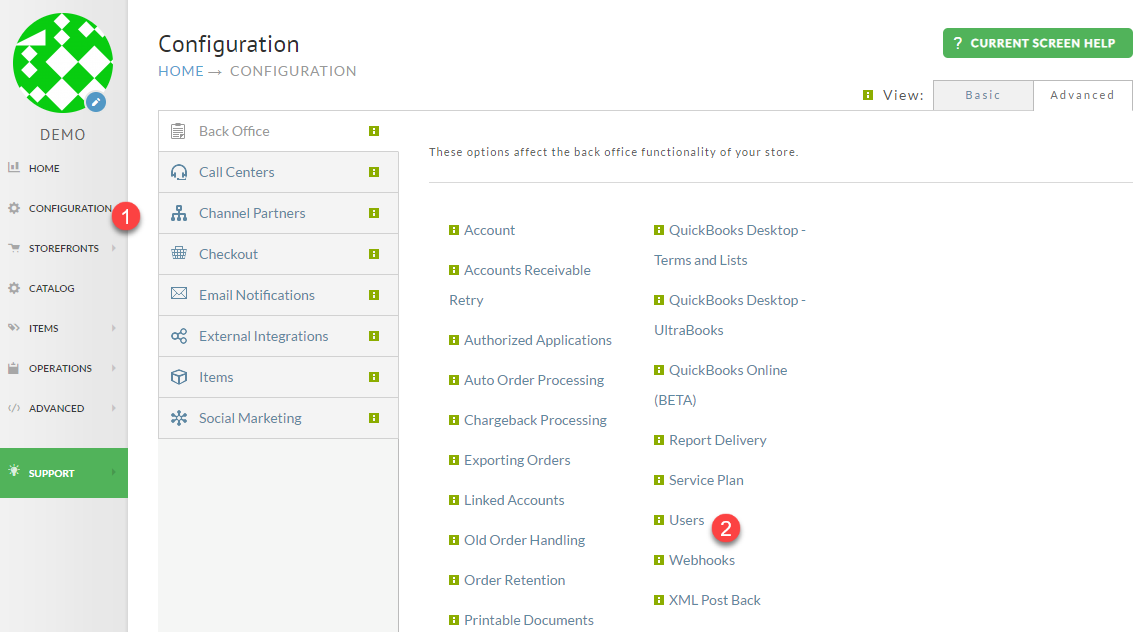Select Checkout section

coord(278,254)
